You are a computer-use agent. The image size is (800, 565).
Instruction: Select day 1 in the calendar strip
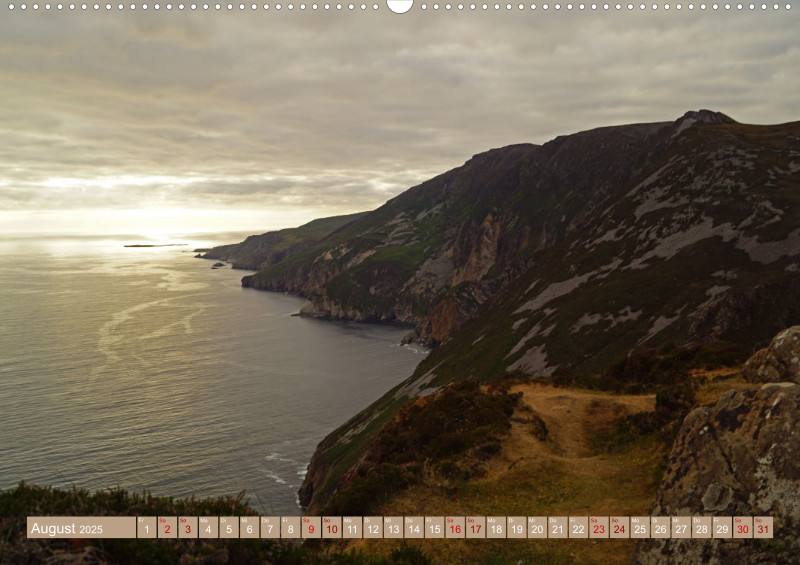tap(146, 527)
